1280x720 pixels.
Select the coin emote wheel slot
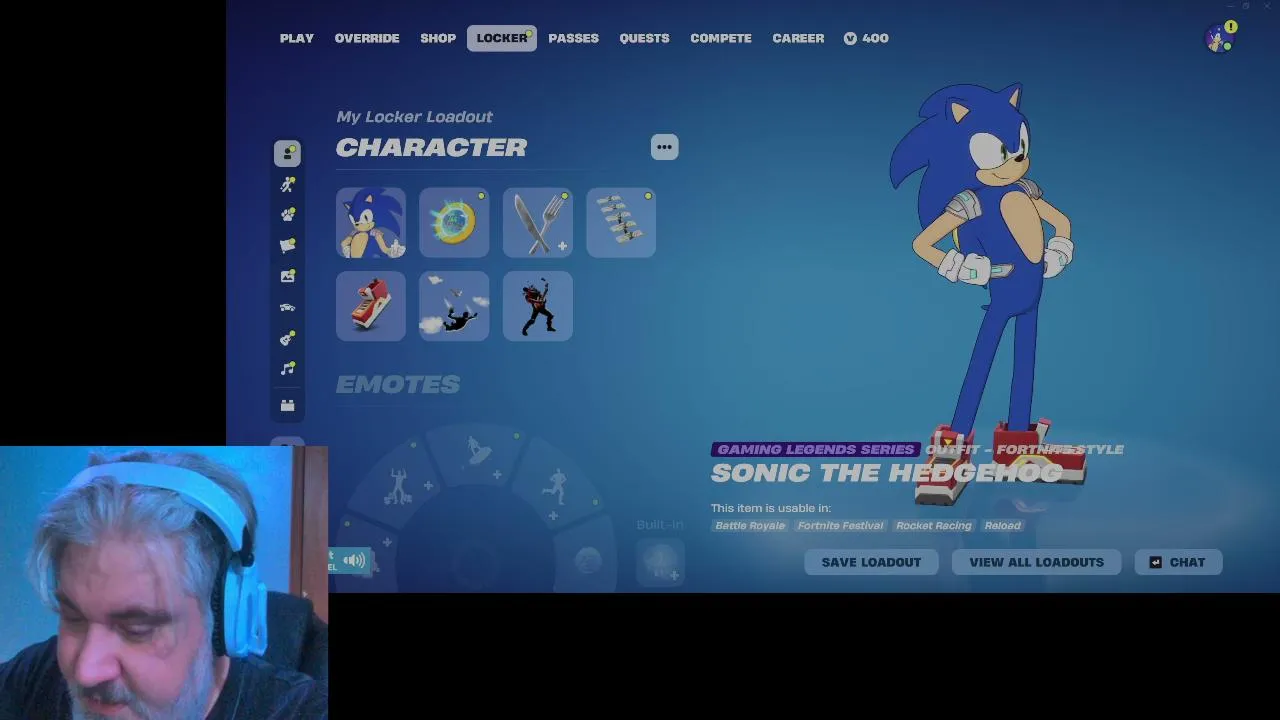[588, 561]
